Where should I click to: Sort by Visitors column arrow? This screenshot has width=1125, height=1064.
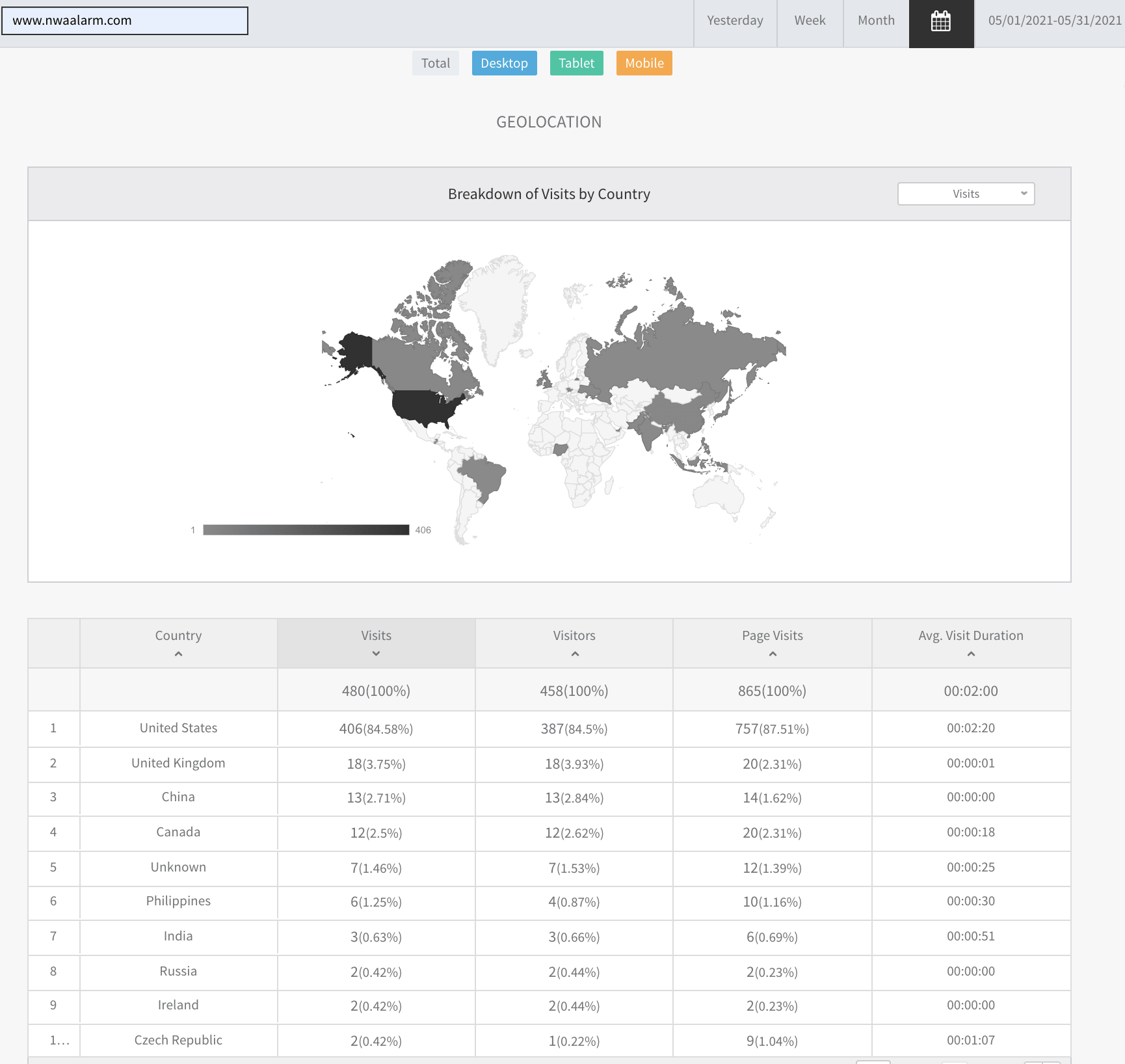coord(574,654)
